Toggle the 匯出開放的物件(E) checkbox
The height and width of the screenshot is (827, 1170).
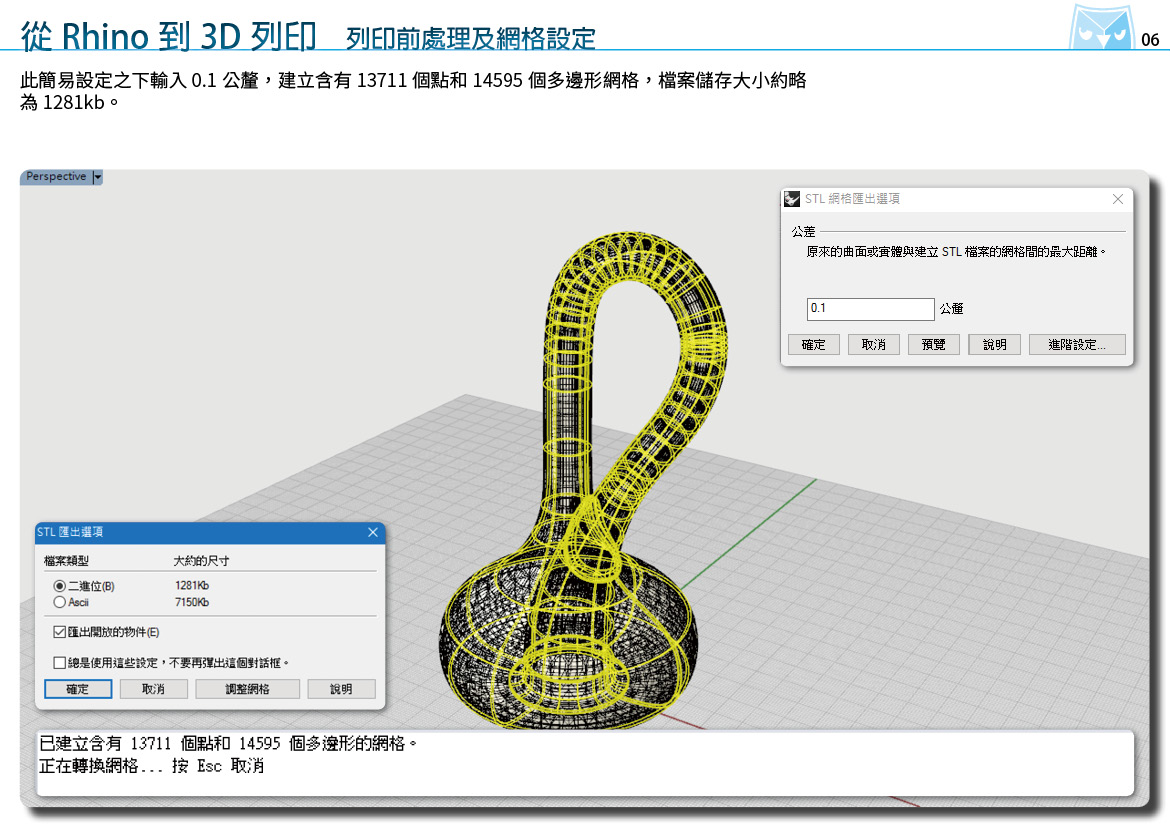(60, 632)
